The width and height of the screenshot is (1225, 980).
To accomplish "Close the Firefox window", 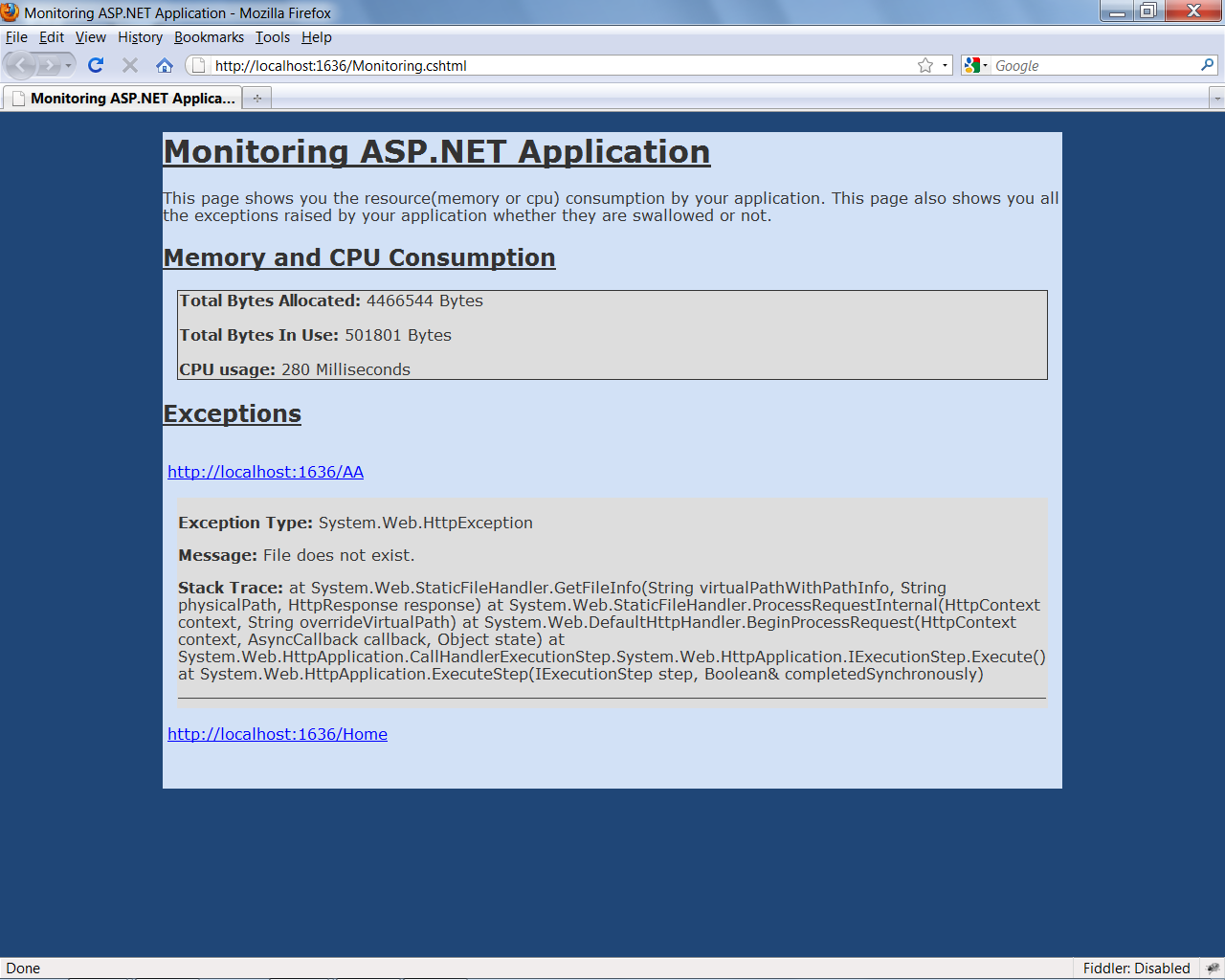I will pos(1192,11).
